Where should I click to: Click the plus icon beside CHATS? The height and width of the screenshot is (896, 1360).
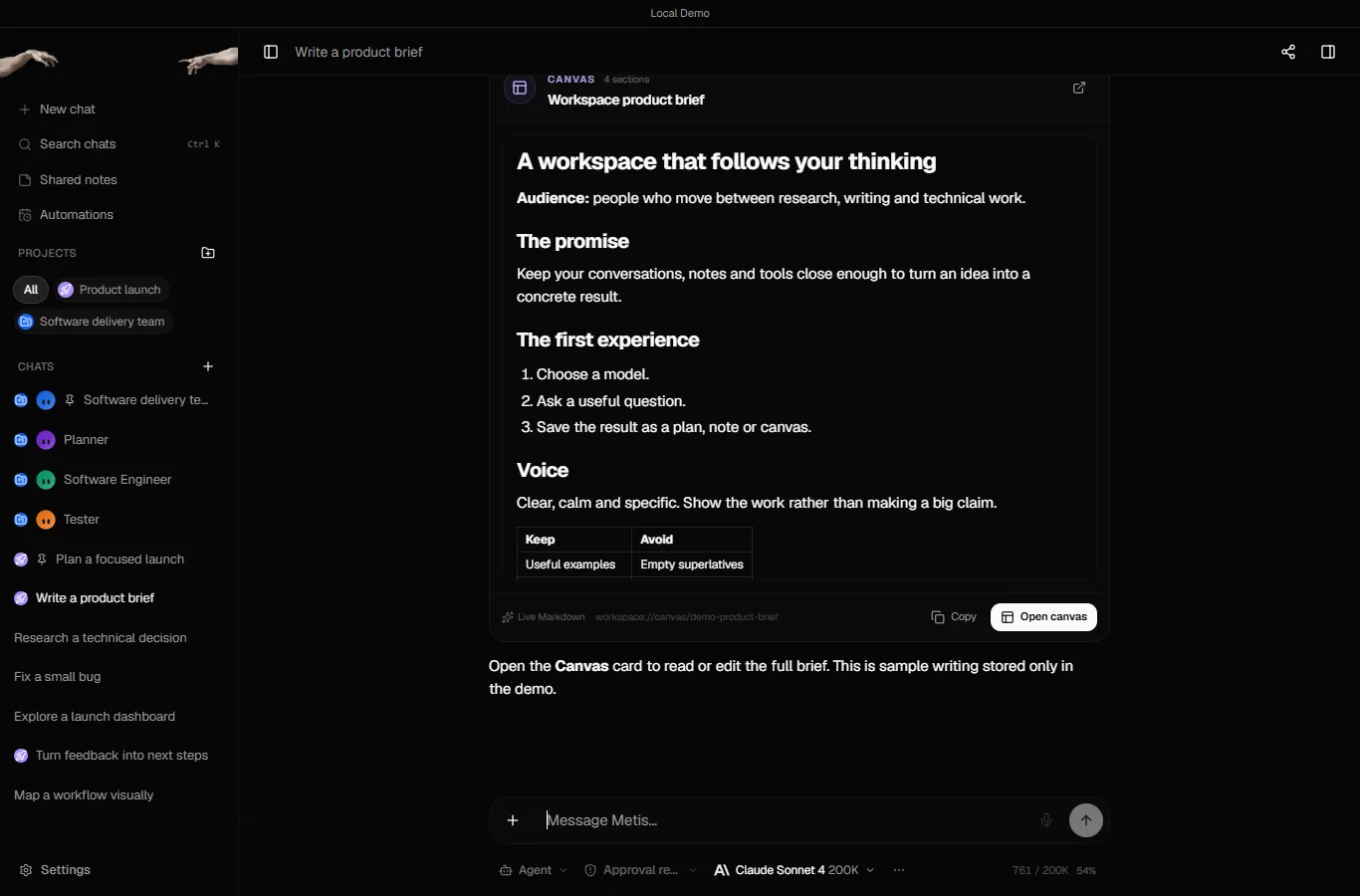point(208,366)
